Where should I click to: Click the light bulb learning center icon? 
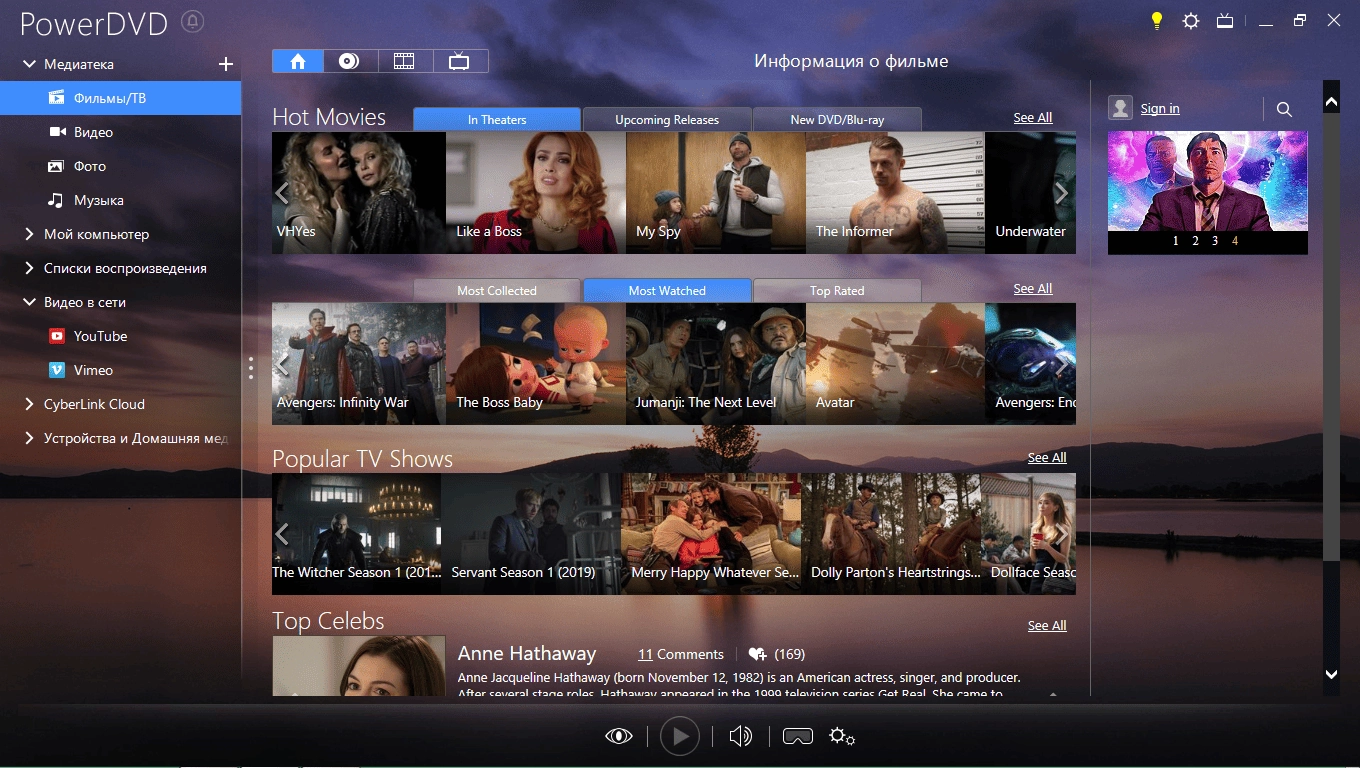[x=1157, y=20]
